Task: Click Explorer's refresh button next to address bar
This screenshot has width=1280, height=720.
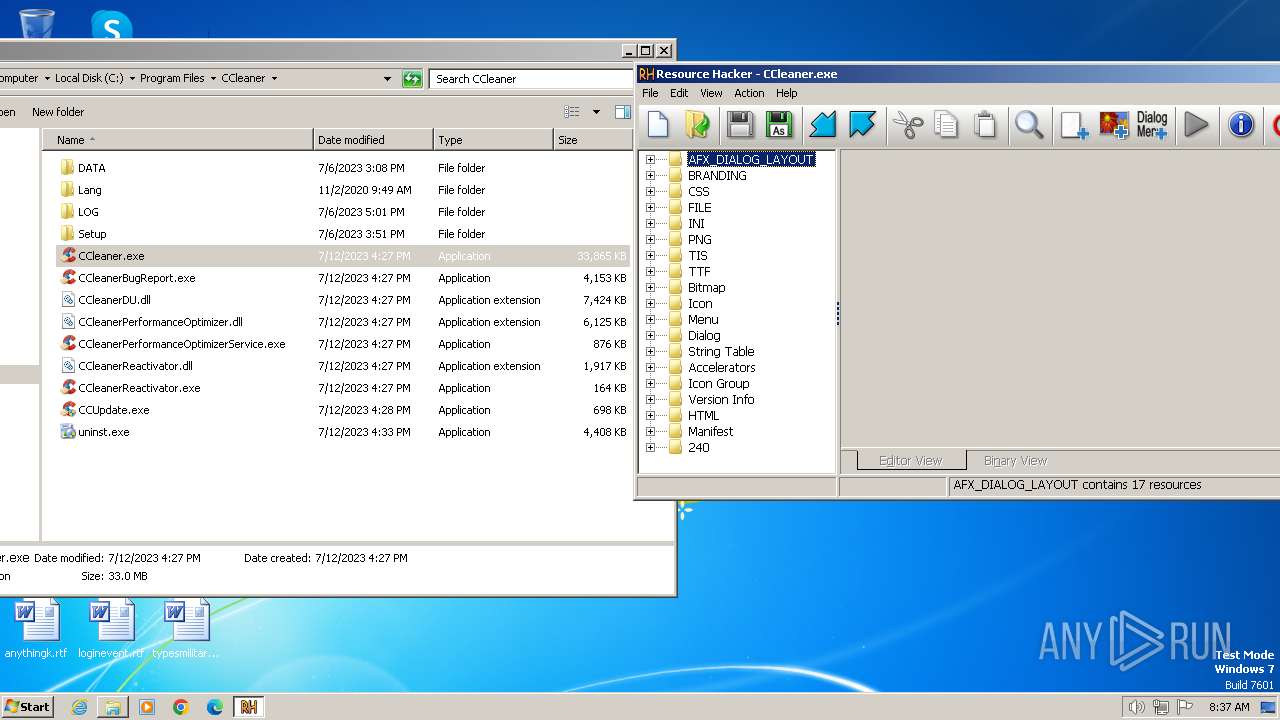Action: [x=412, y=79]
